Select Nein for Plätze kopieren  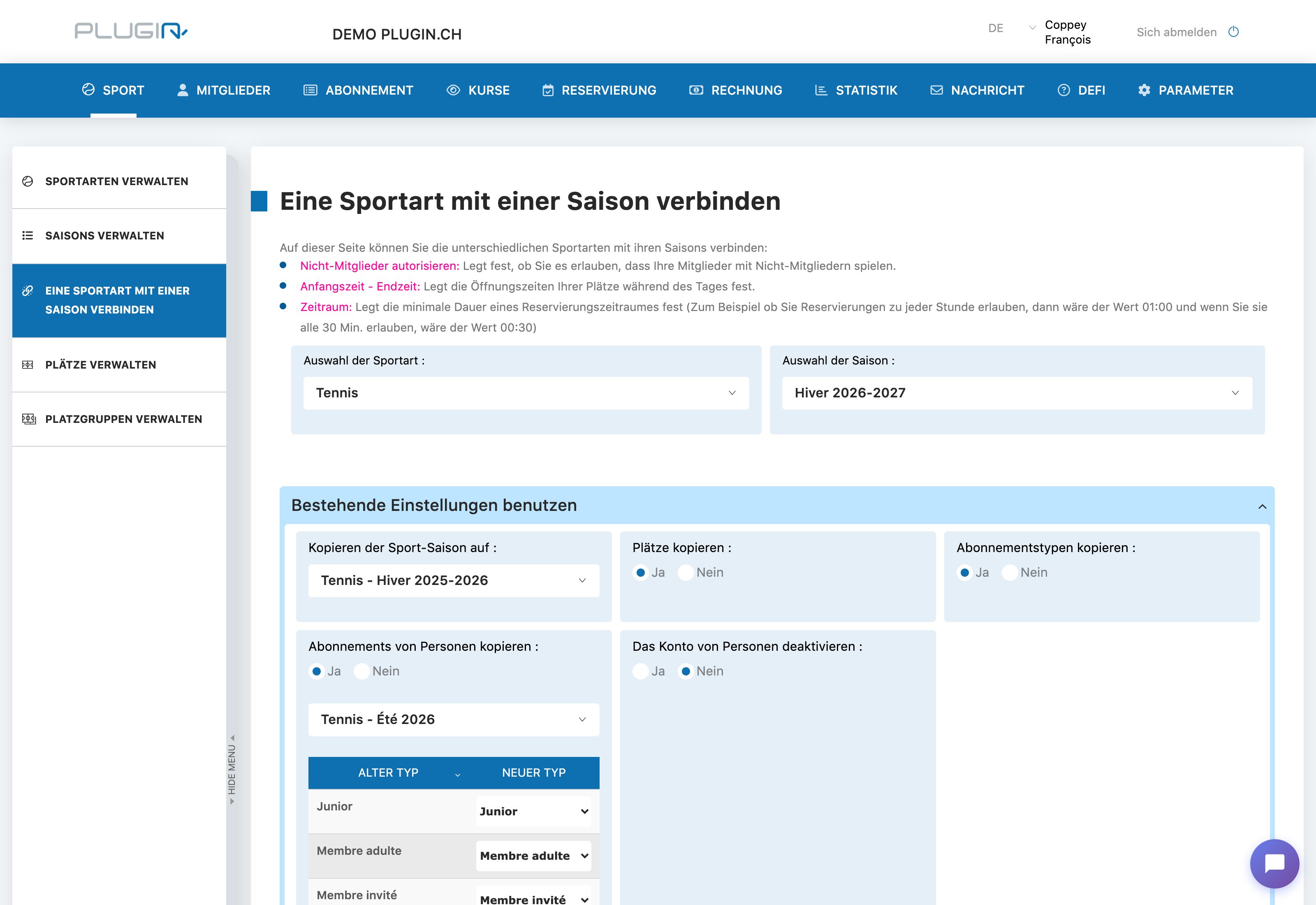tap(686, 573)
